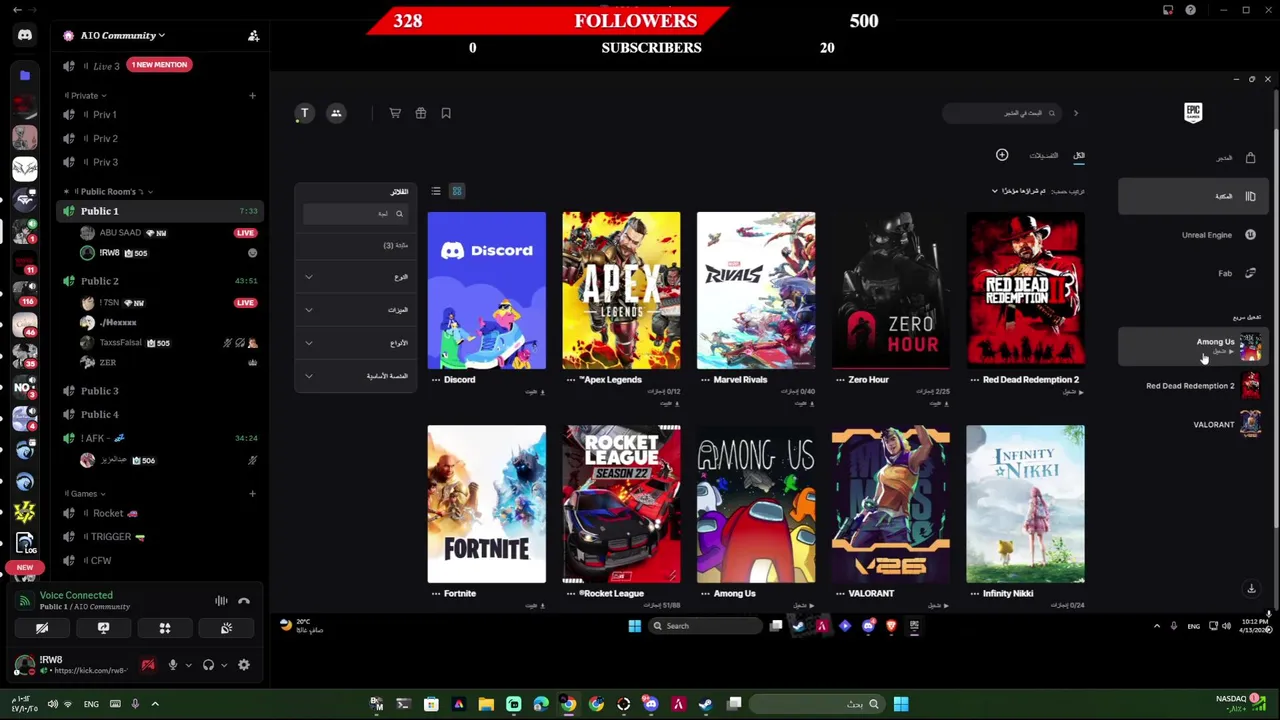Open invite people icon beside AIO Community
This screenshot has width=1280, height=720.
[253, 36]
